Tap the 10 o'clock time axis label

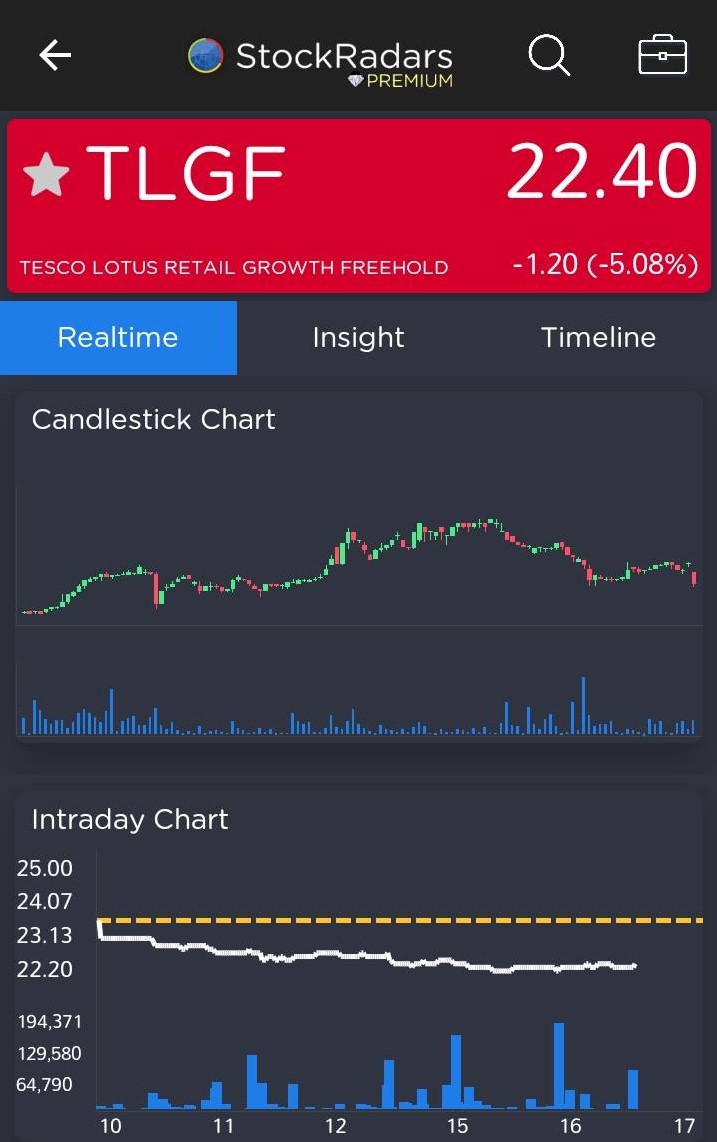point(110,1125)
